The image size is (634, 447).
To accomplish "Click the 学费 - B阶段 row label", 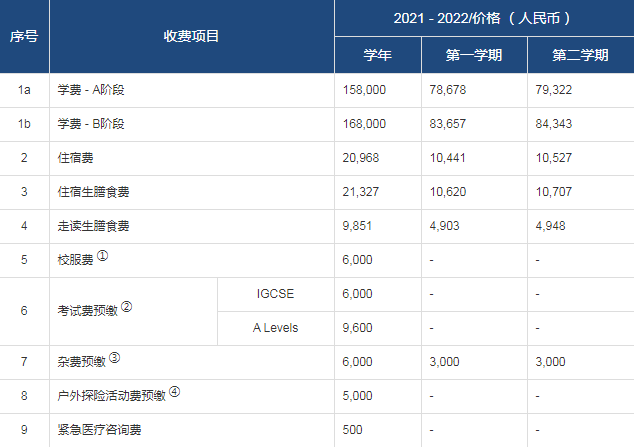I will click(x=96, y=124).
